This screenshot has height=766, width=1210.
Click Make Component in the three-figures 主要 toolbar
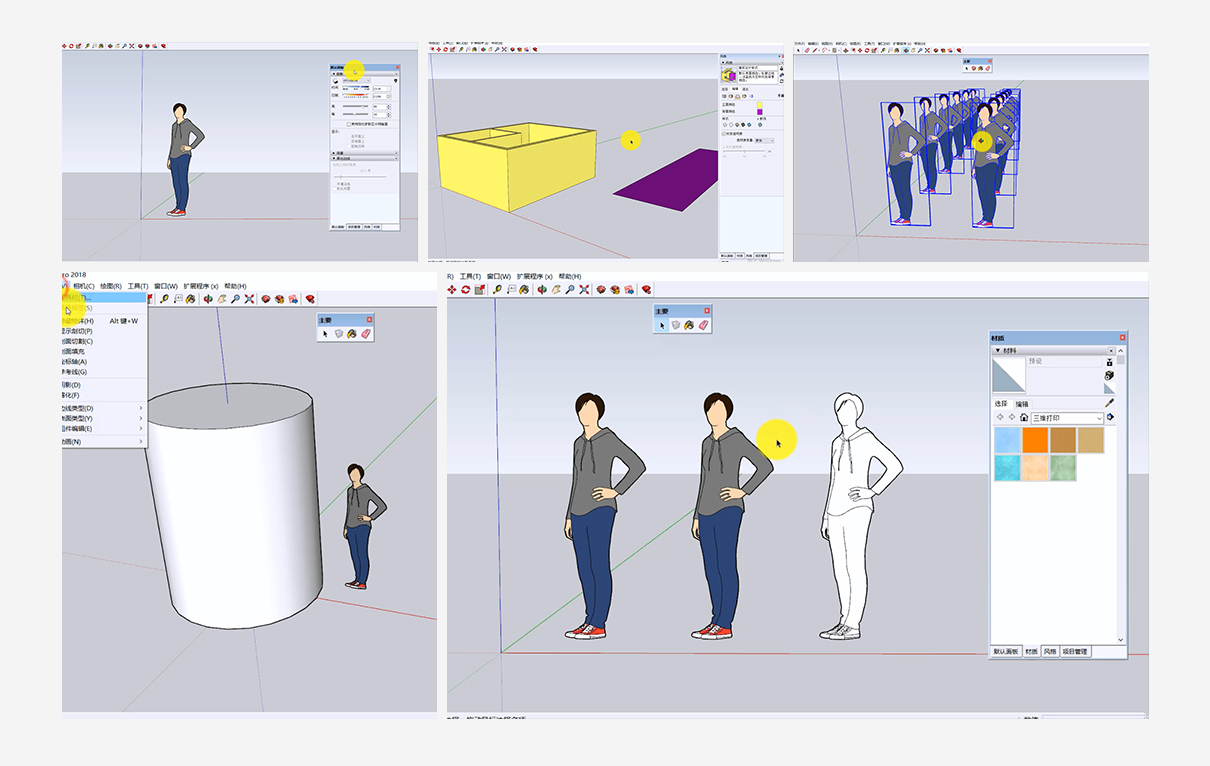pyautogui.click(x=676, y=325)
